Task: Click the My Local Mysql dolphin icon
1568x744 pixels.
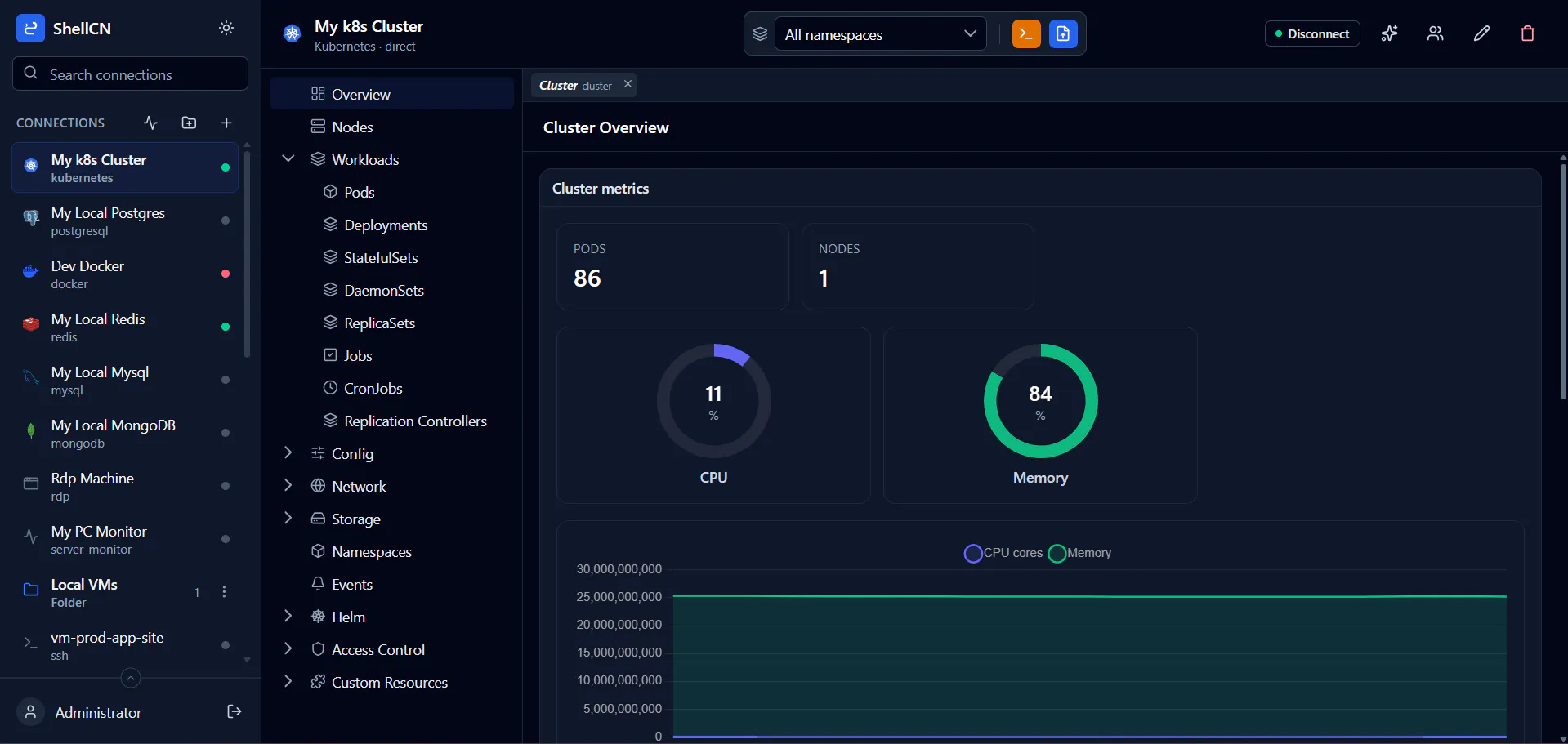Action: (x=31, y=377)
